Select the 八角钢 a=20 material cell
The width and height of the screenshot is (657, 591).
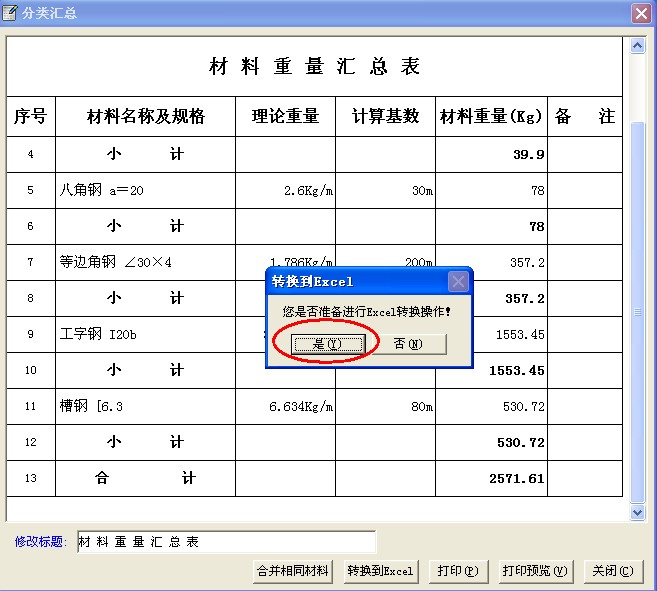pos(145,190)
